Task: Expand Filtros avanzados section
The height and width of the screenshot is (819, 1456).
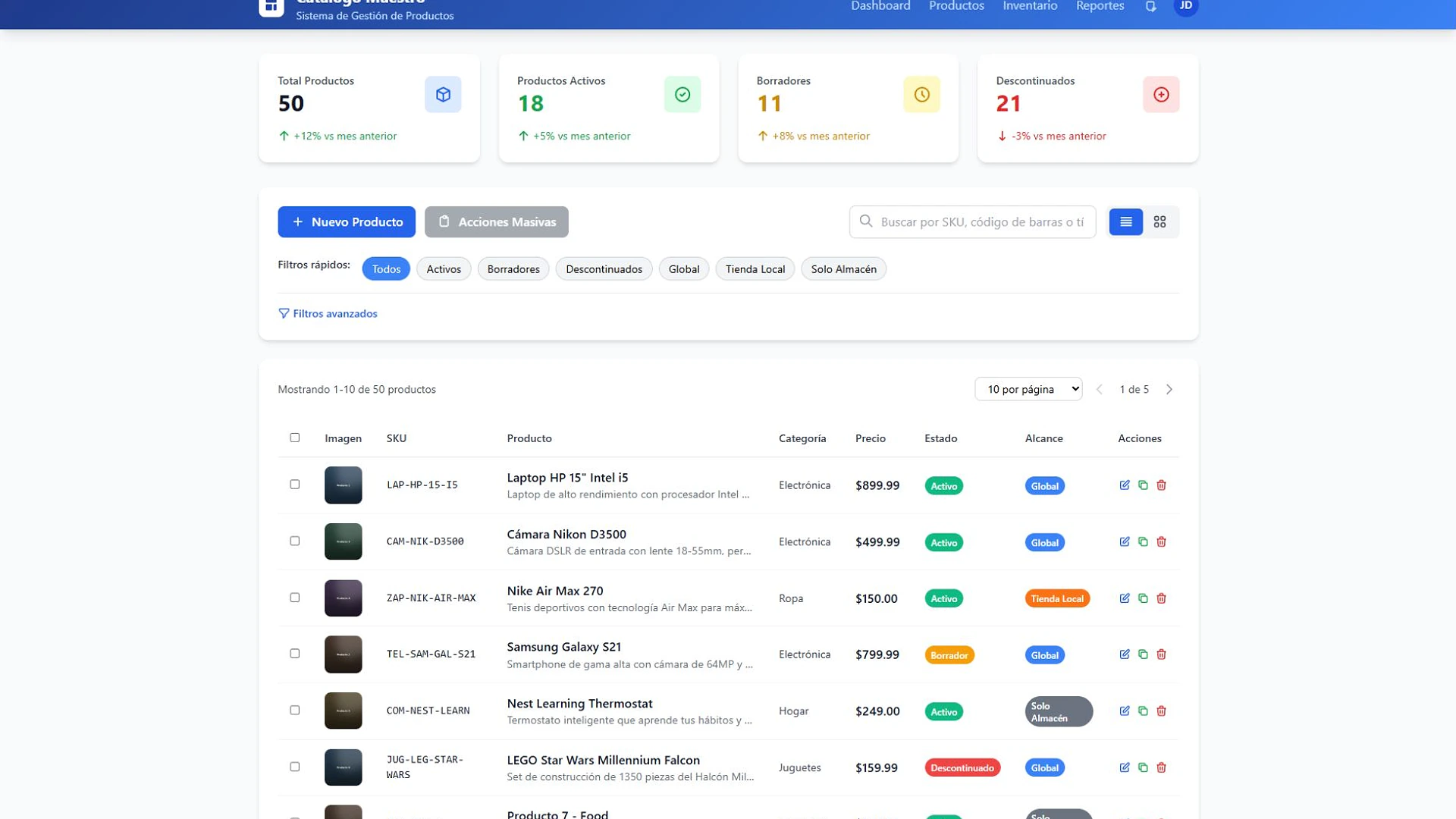Action: coord(328,314)
